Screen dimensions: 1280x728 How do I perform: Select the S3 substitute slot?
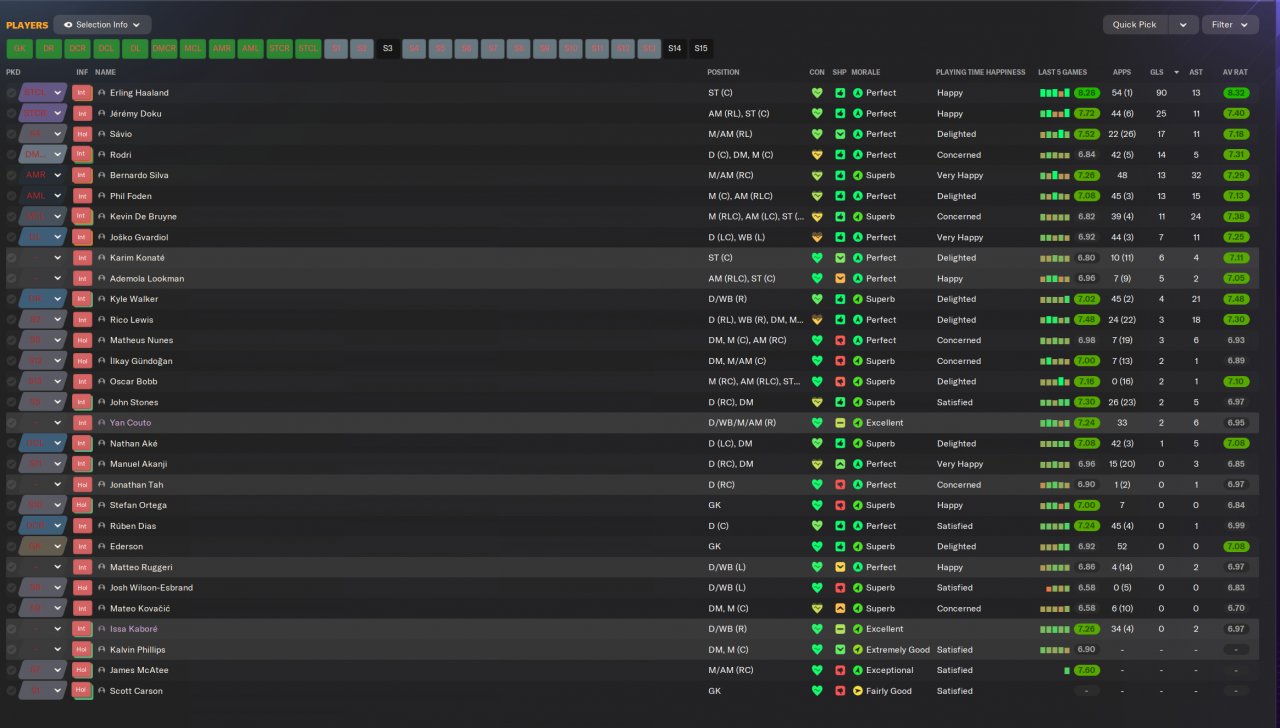coord(388,48)
